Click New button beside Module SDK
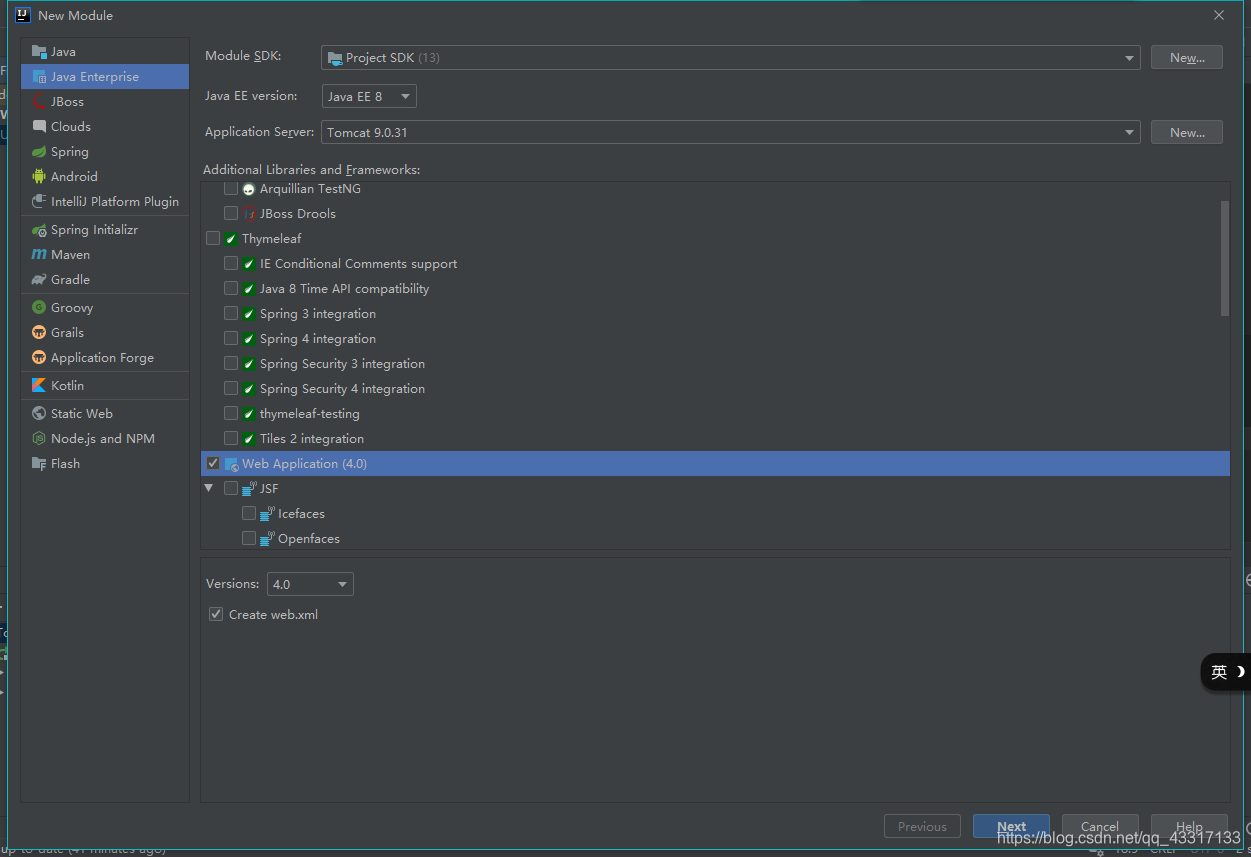This screenshot has width=1251, height=857. click(x=1186, y=58)
